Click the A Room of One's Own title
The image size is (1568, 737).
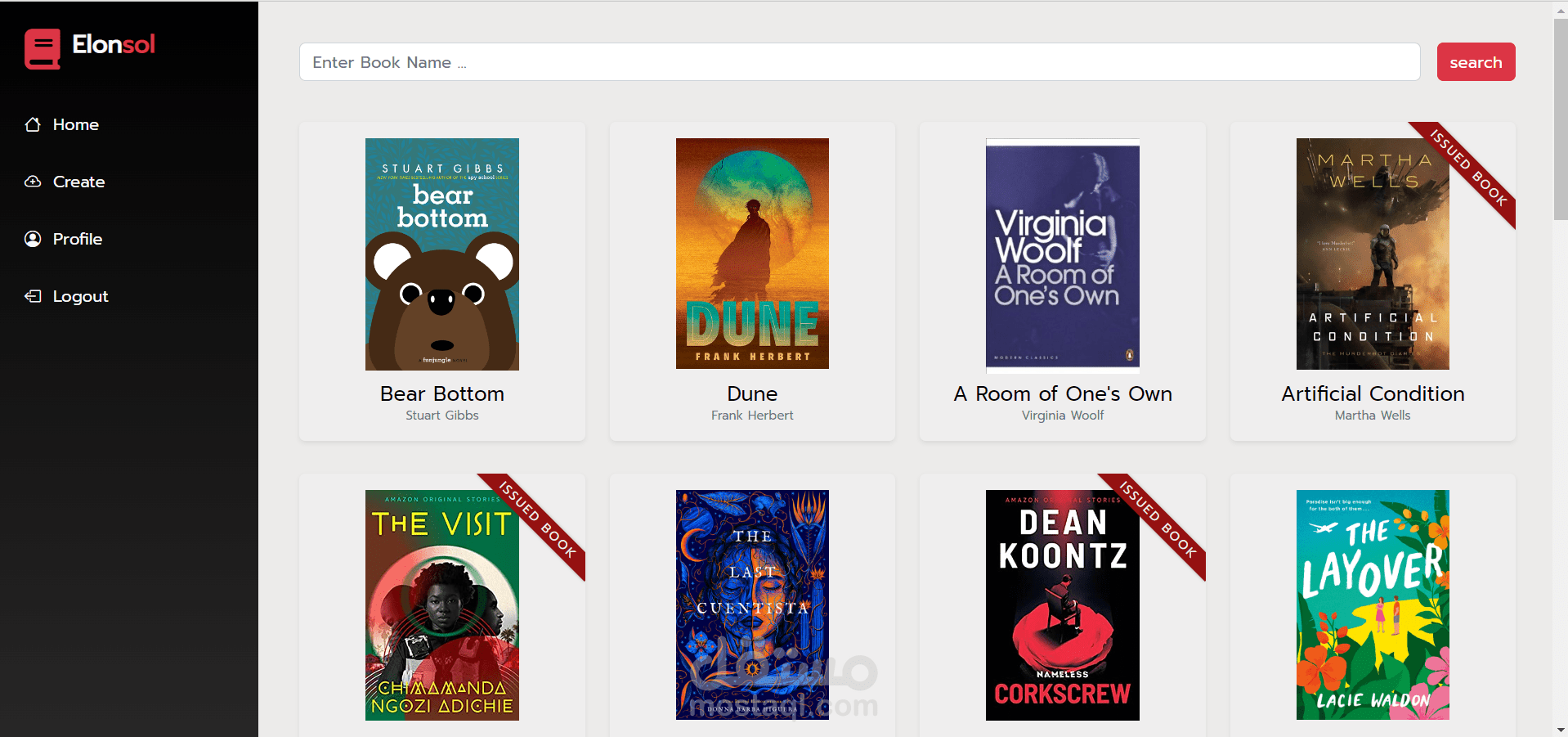click(1063, 393)
